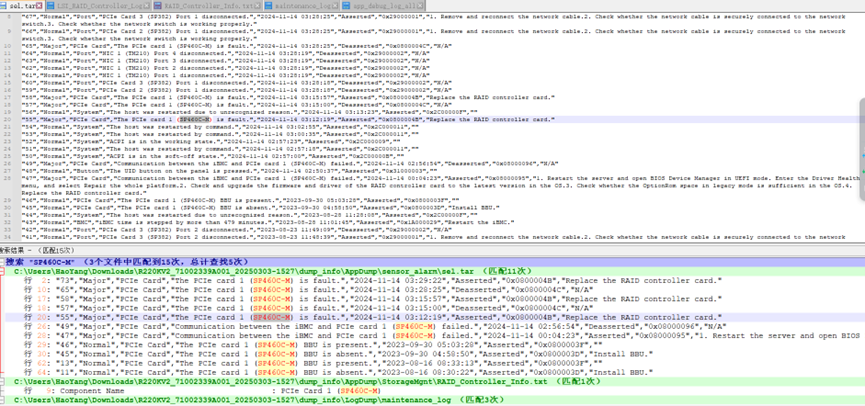This screenshot has width=865, height=406.
Task: Go to search result at line 29 ("46")
Action: (x=313, y=345)
